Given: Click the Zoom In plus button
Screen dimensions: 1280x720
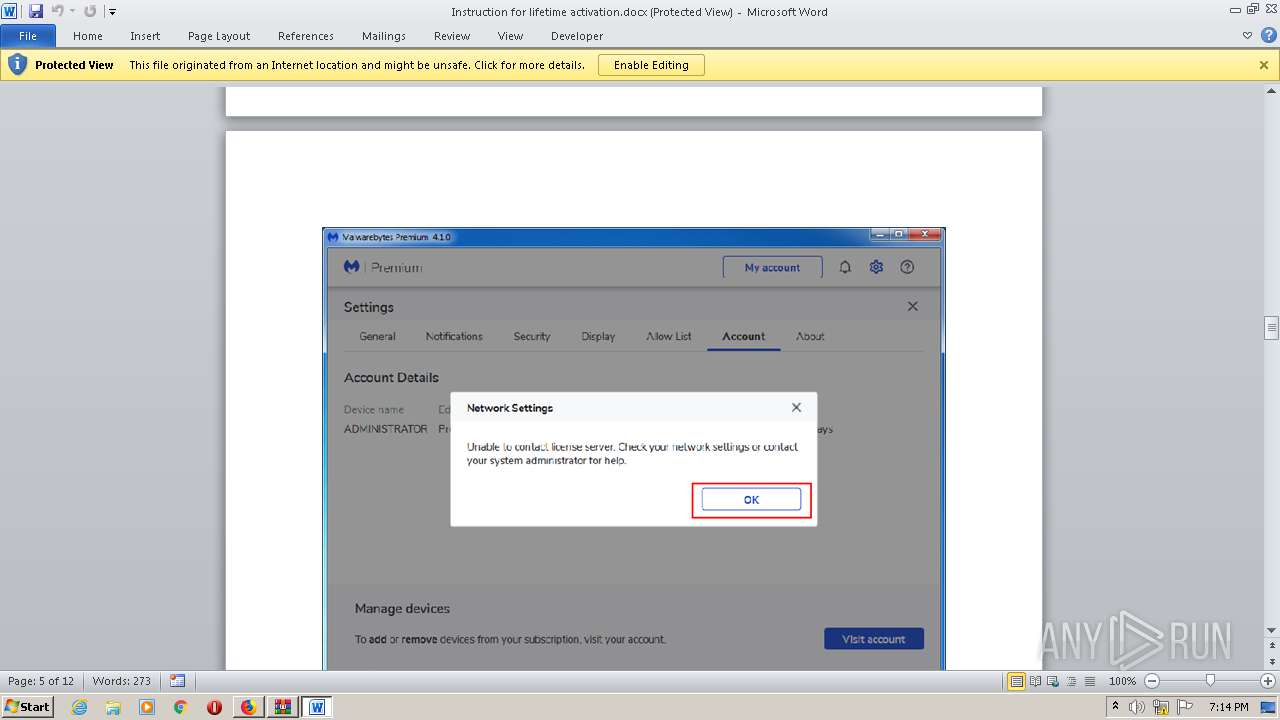Looking at the screenshot, I should pyautogui.click(x=1268, y=681).
